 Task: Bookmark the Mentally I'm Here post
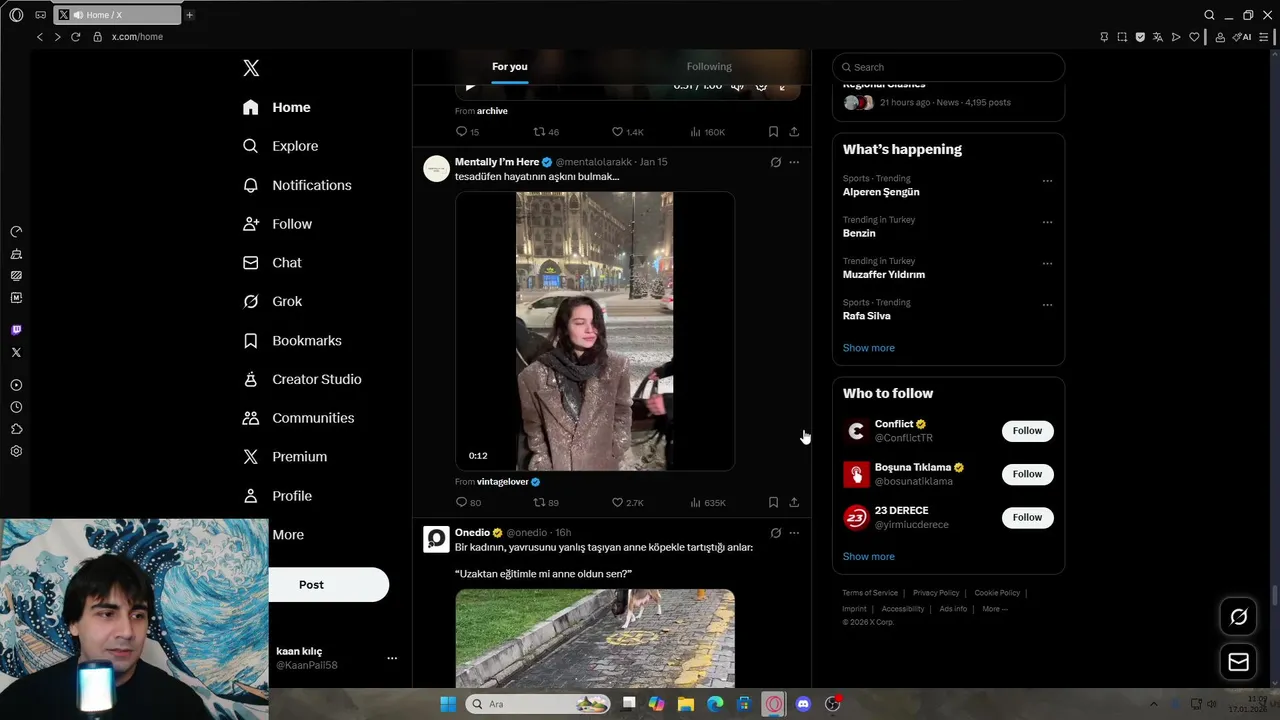pyautogui.click(x=773, y=502)
